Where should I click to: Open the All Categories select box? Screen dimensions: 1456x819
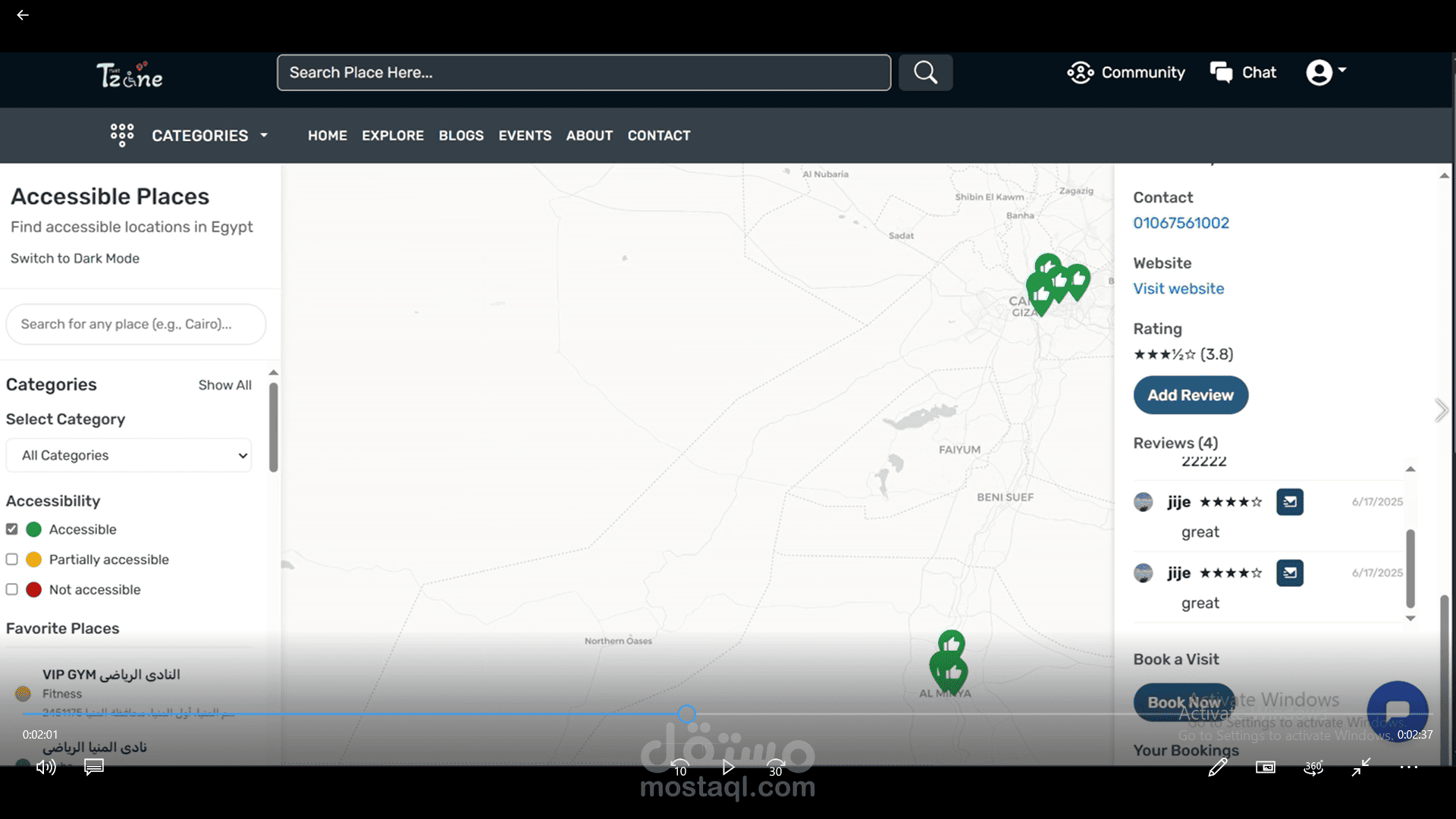129,455
